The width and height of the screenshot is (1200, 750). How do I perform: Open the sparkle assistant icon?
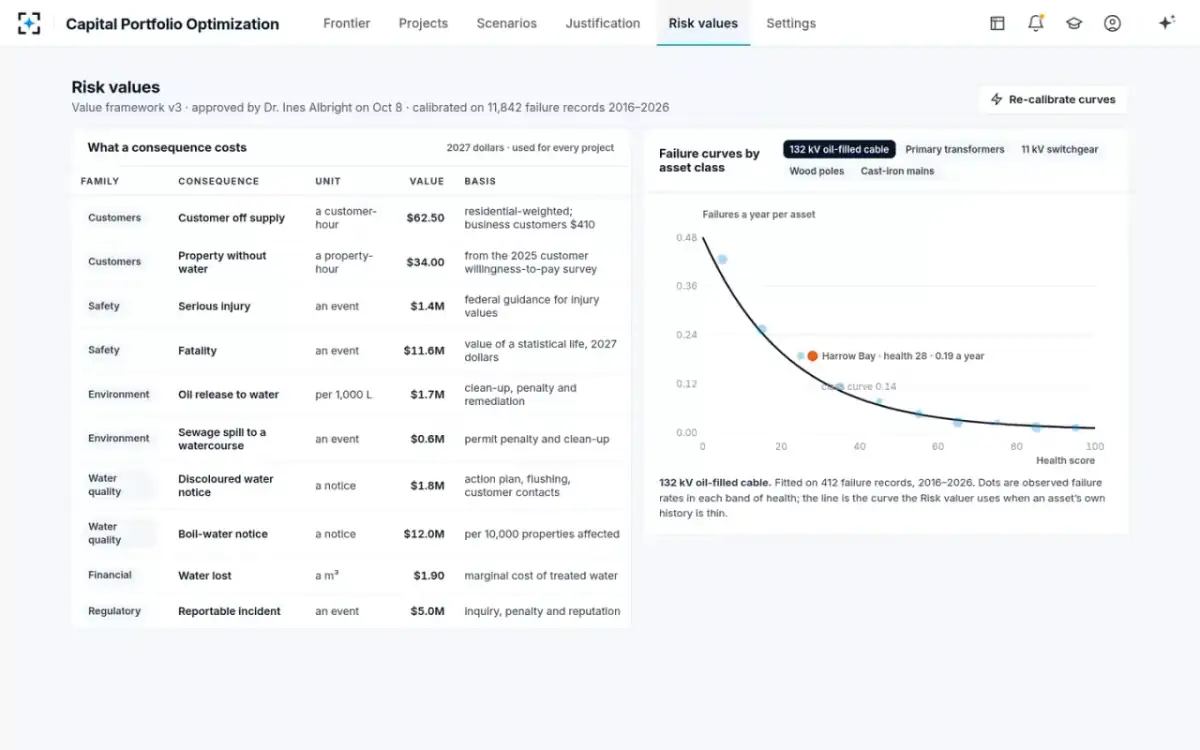[x=1166, y=23]
